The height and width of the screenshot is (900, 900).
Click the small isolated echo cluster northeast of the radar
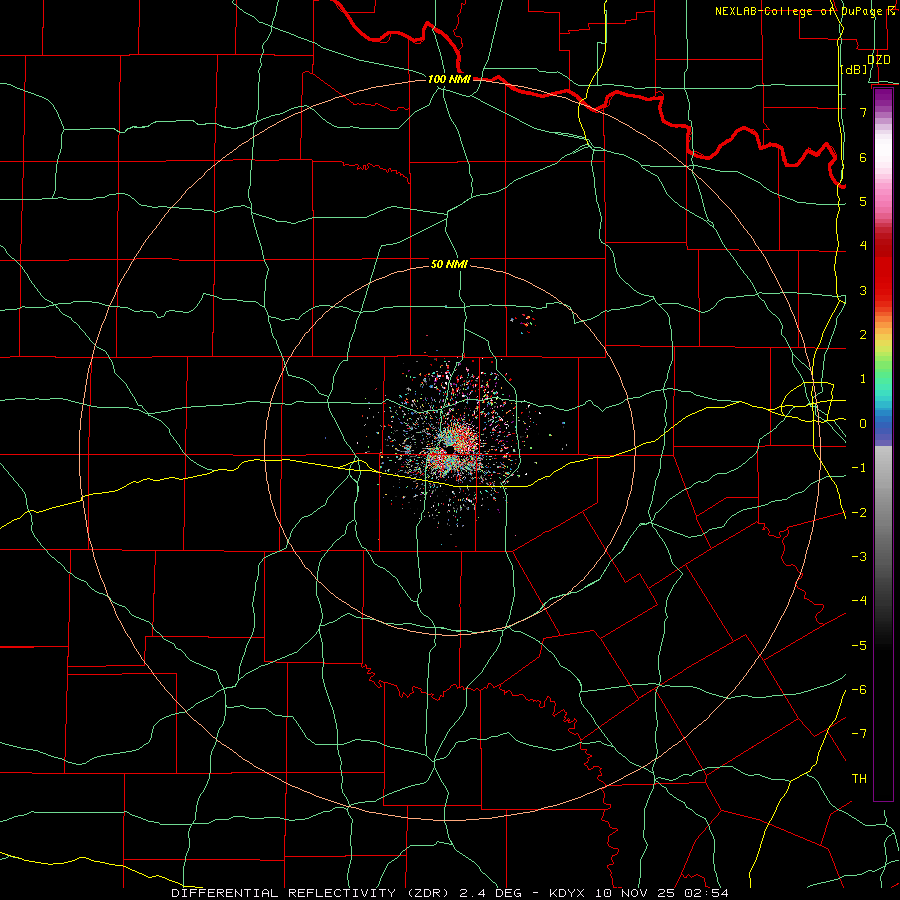pyautogui.click(x=523, y=323)
